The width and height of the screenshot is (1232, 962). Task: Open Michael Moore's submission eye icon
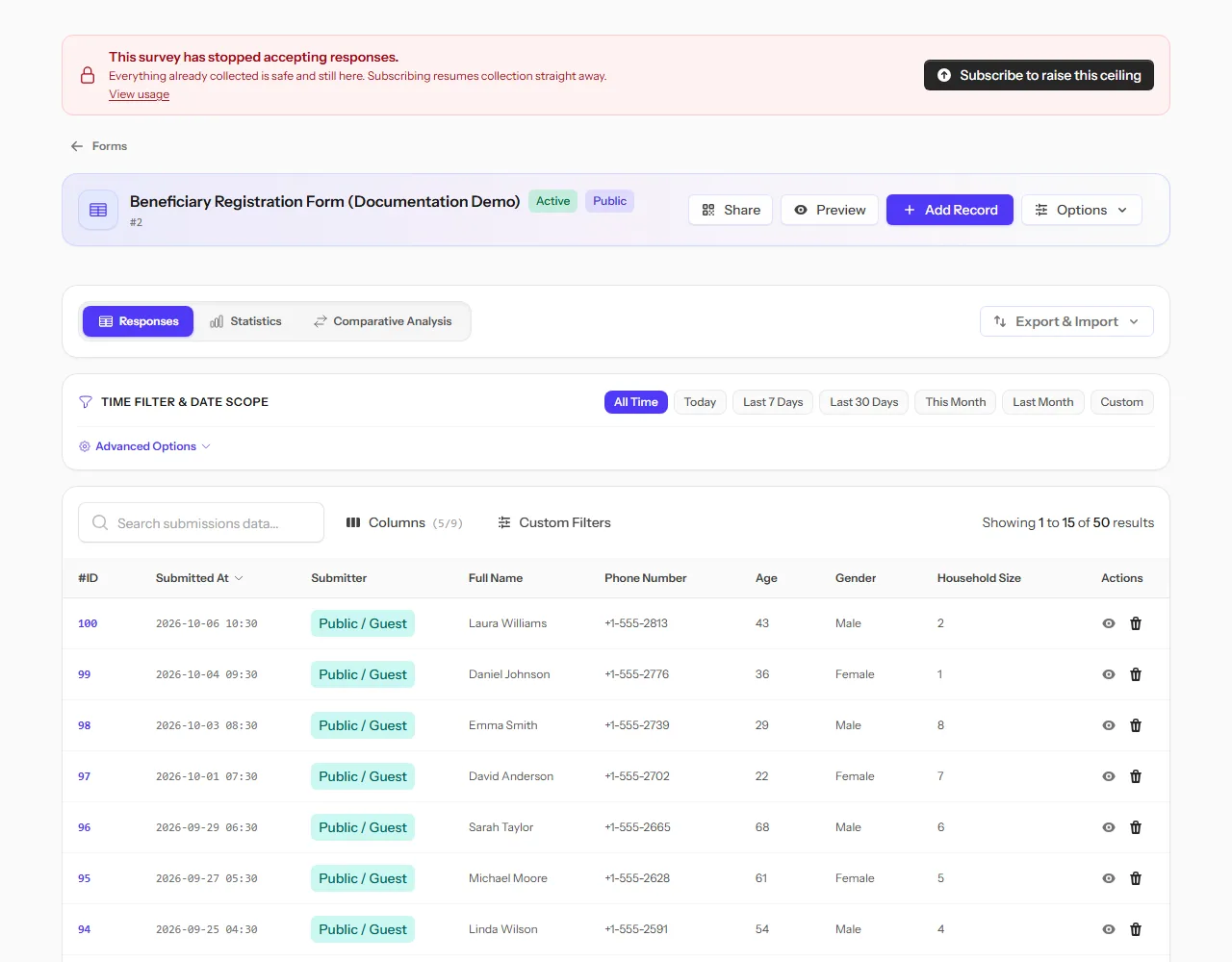click(x=1109, y=878)
